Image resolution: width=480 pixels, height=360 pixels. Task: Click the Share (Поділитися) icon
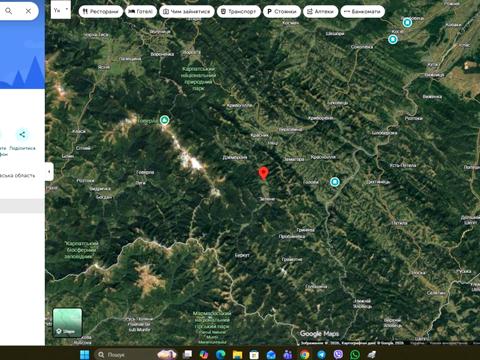coord(22,135)
